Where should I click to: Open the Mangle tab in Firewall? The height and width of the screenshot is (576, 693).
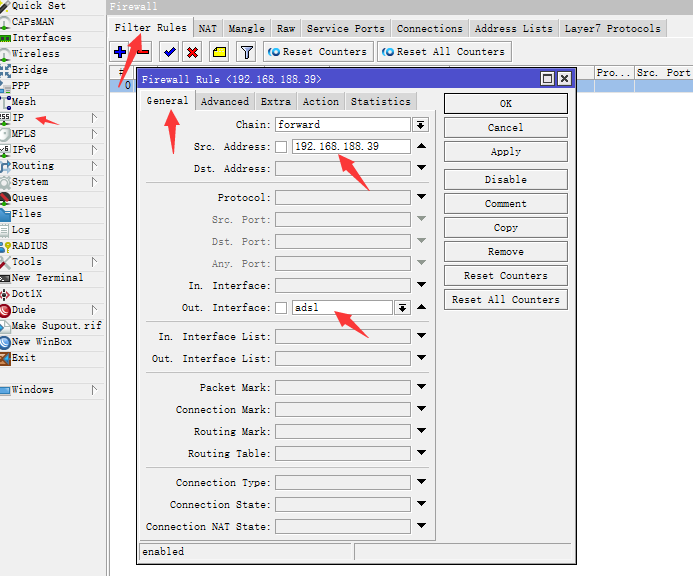point(247,29)
